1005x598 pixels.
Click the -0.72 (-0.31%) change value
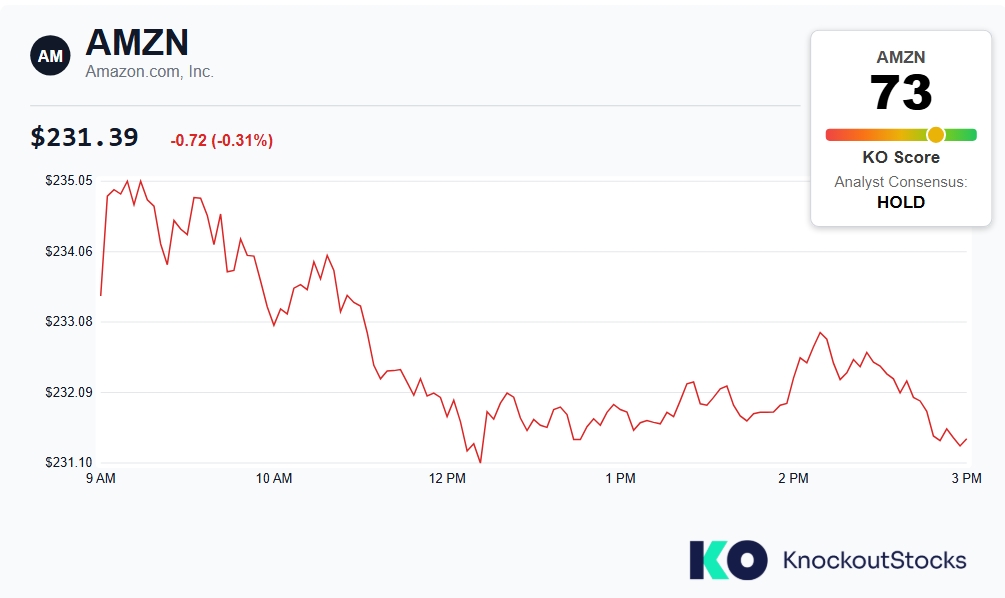click(222, 140)
